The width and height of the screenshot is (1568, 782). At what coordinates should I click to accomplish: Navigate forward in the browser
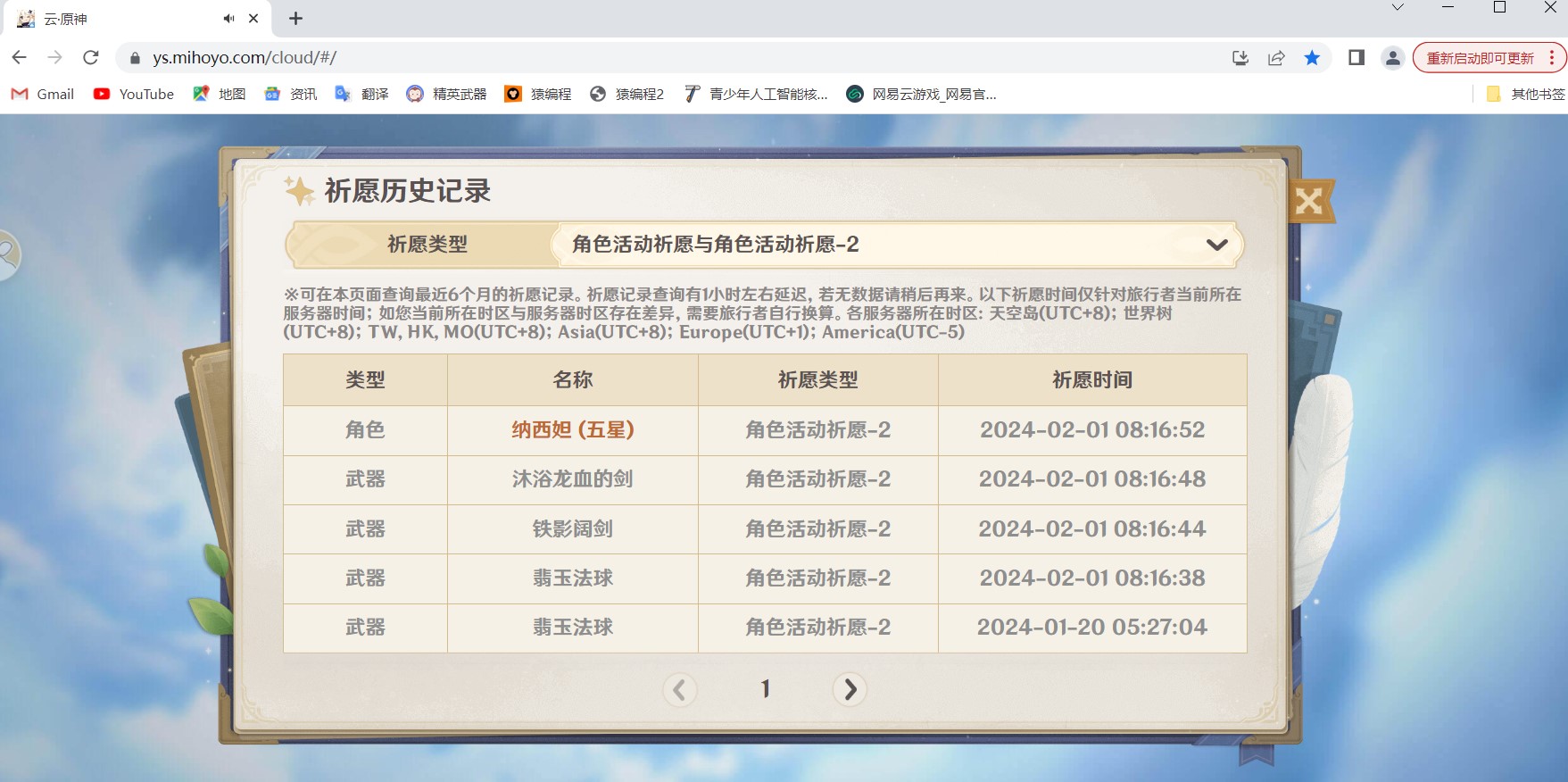tap(55, 58)
